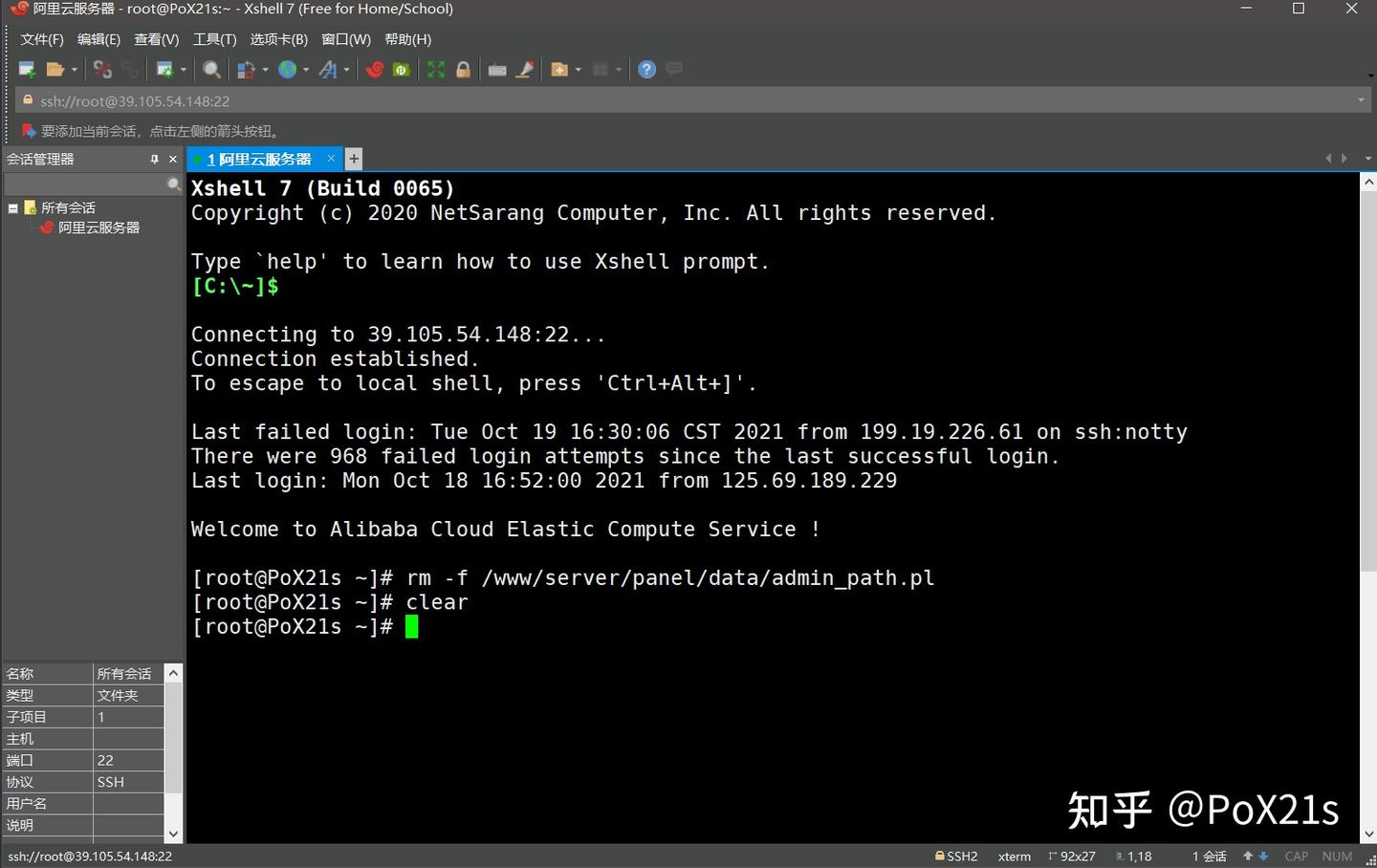Open the Help question mark icon
The height and width of the screenshot is (868, 1377).
click(646, 70)
